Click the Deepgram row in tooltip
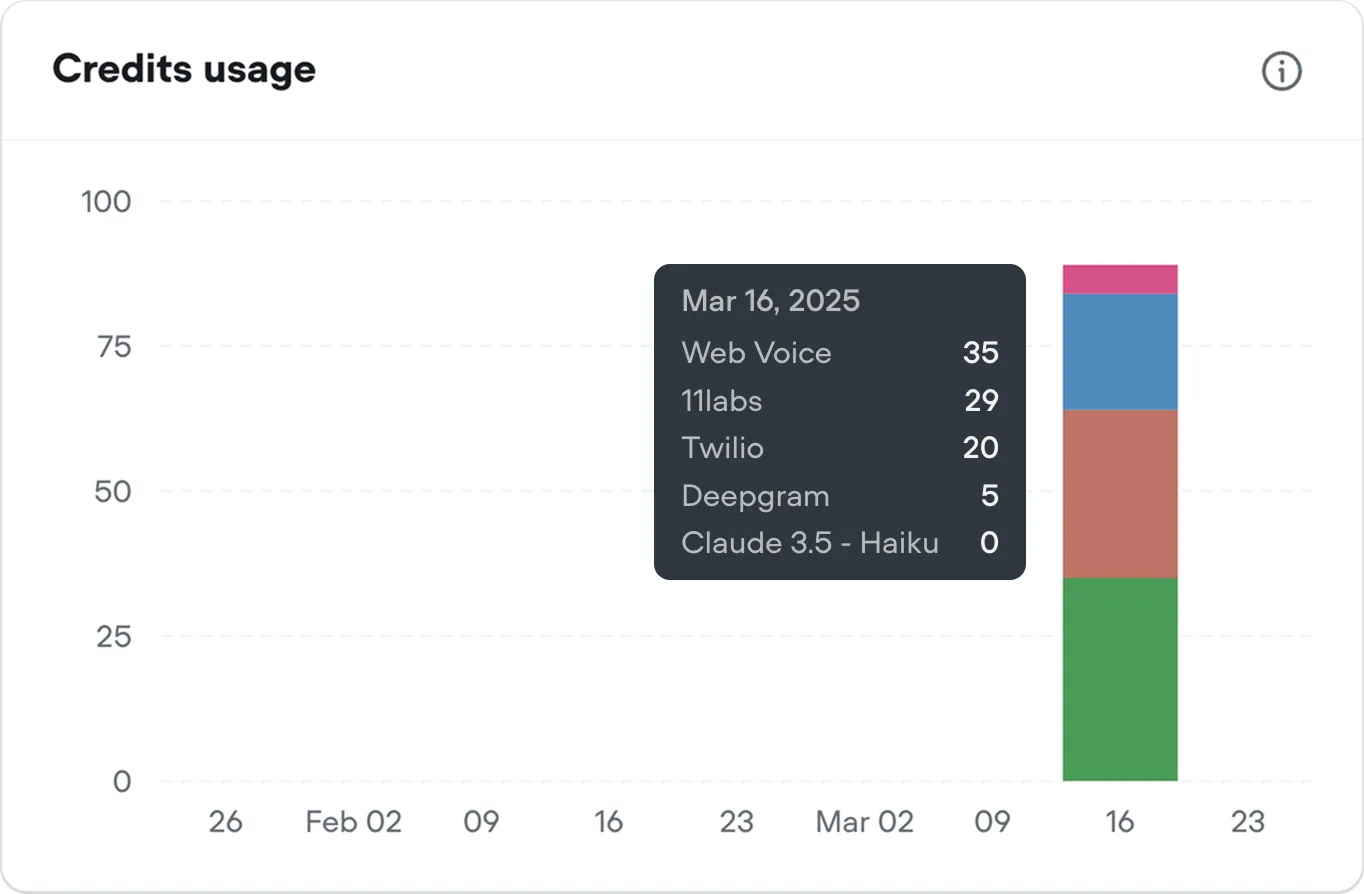This screenshot has height=894, width=1364. coord(840,495)
